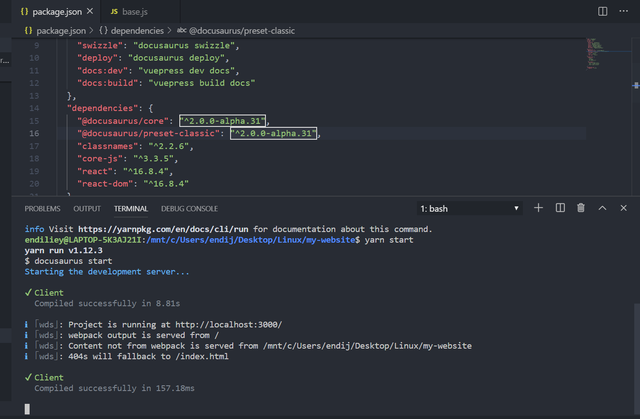The width and height of the screenshot is (640, 419).
Task: Open the yarnpkg.com docs link in terminal
Action: click(163, 229)
